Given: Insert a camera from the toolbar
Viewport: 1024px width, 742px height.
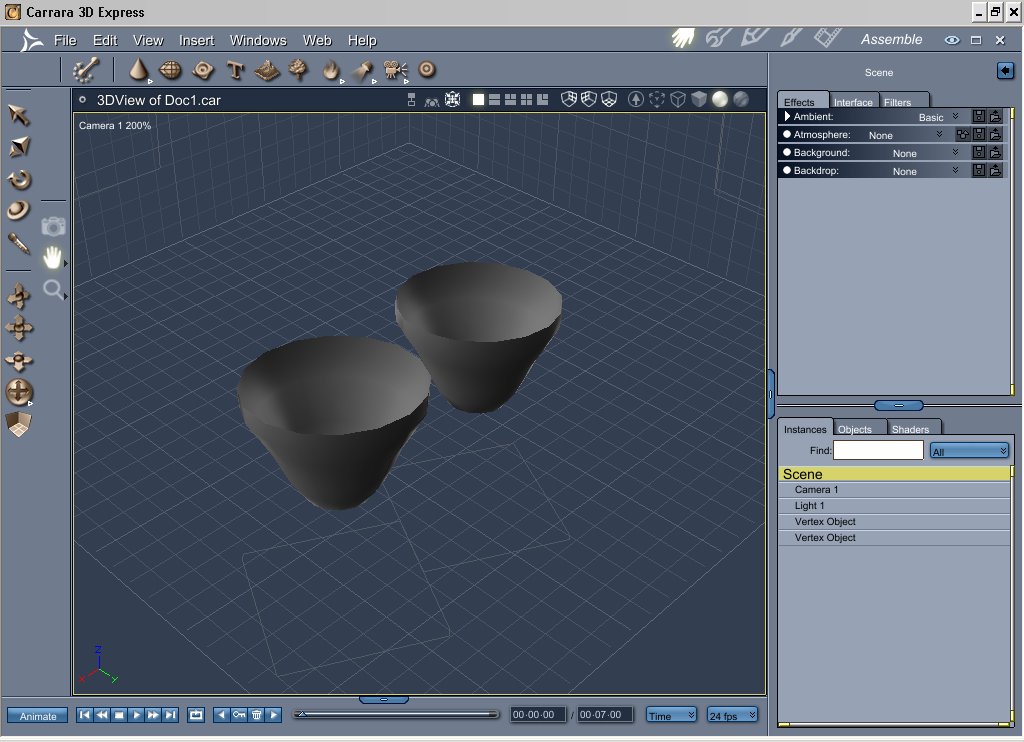Looking at the screenshot, I should [x=395, y=70].
